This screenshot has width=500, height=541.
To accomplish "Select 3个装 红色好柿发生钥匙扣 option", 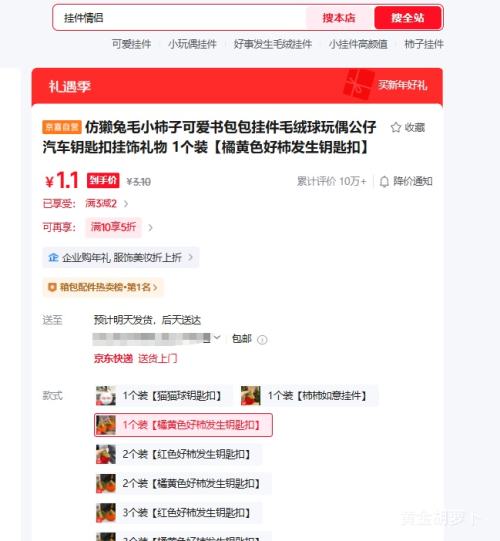I will coord(178,513).
